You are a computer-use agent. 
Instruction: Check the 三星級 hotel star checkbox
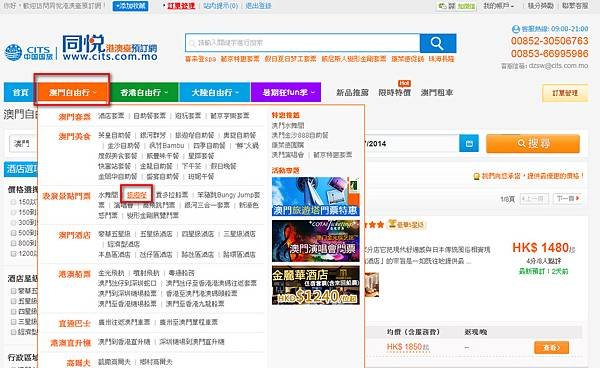pyautogui.click(x=13, y=322)
